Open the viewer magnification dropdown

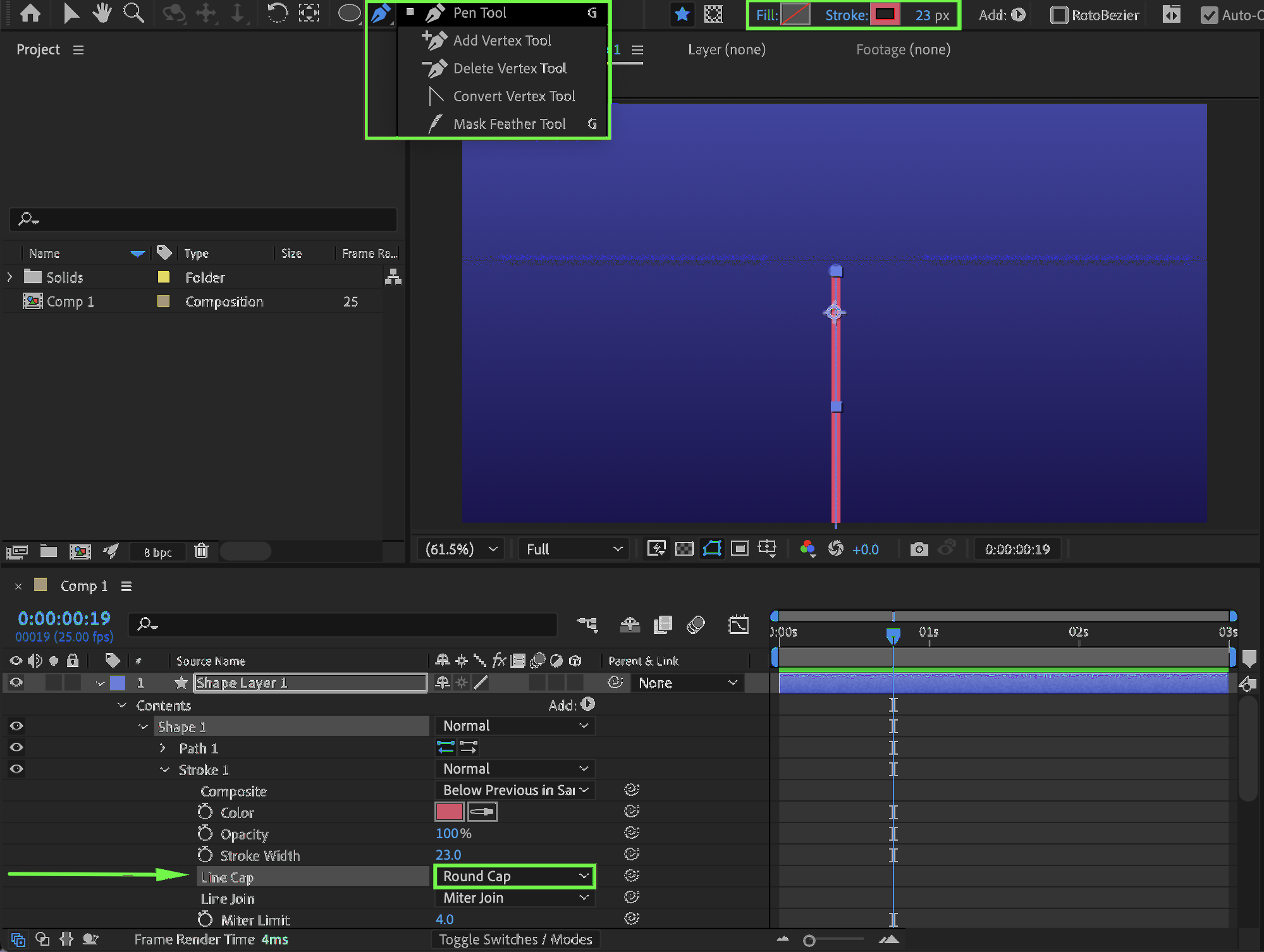pos(460,549)
